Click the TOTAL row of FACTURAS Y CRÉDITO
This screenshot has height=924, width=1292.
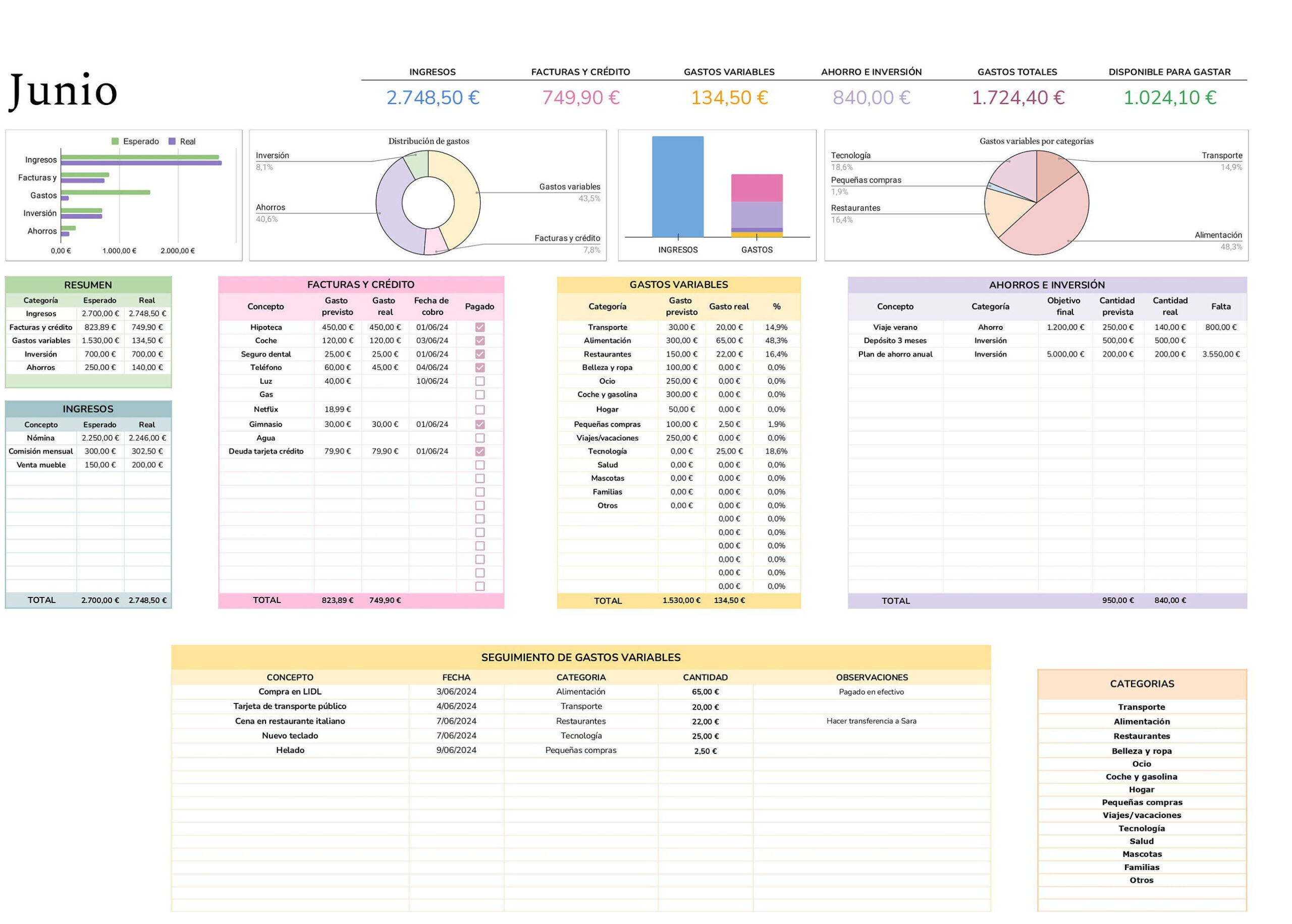pyautogui.click(x=266, y=600)
